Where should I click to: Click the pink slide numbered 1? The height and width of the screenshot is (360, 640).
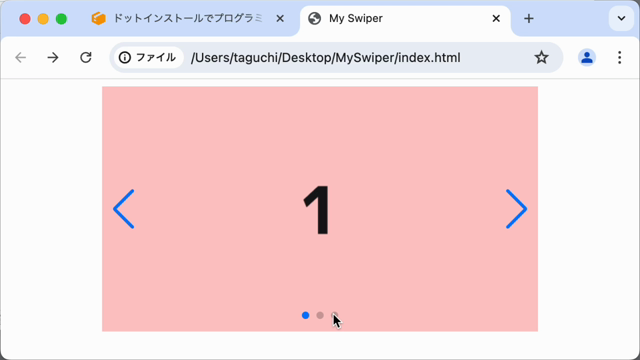(320, 209)
